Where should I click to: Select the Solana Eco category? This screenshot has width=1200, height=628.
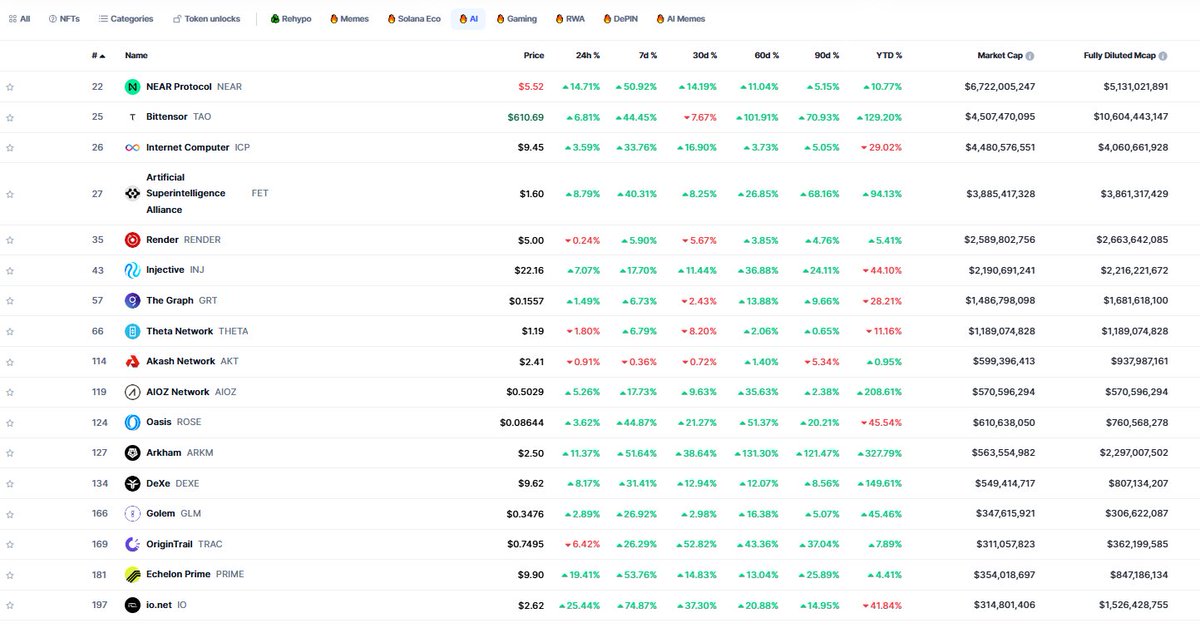click(413, 19)
